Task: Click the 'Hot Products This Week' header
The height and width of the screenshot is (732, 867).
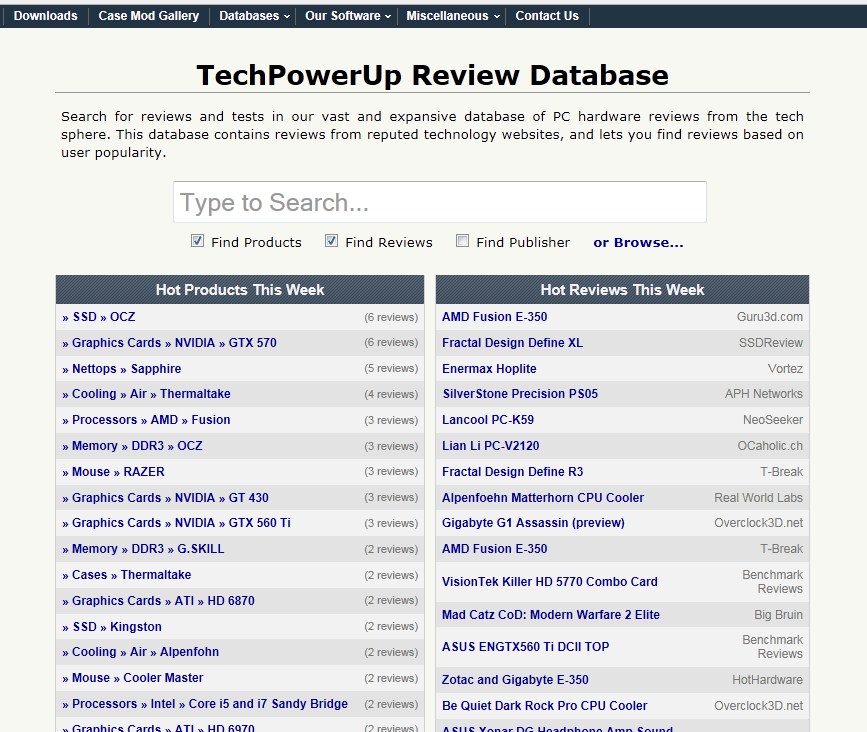Action: pos(240,290)
